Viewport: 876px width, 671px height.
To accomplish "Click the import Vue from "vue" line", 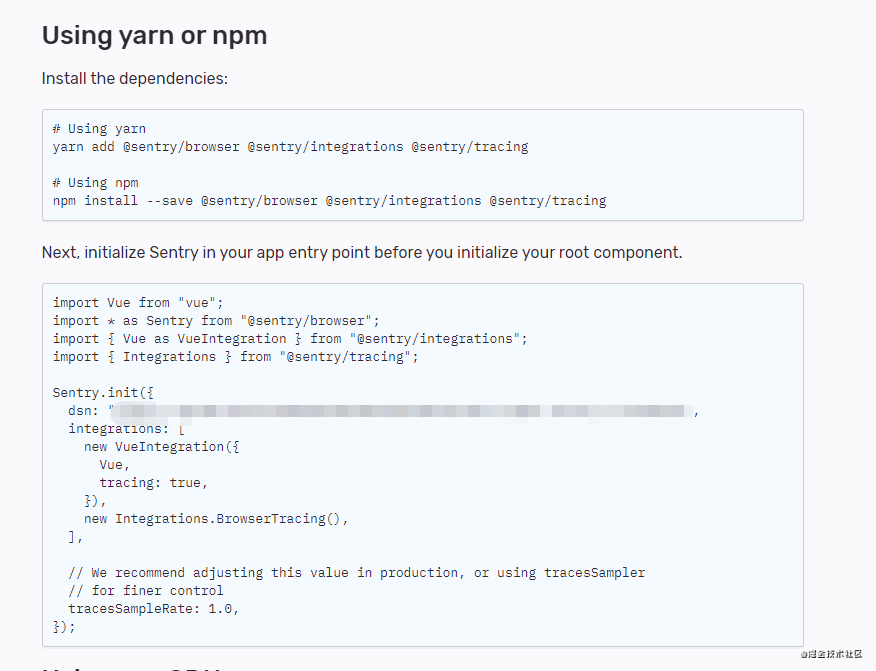I will click(x=138, y=302).
